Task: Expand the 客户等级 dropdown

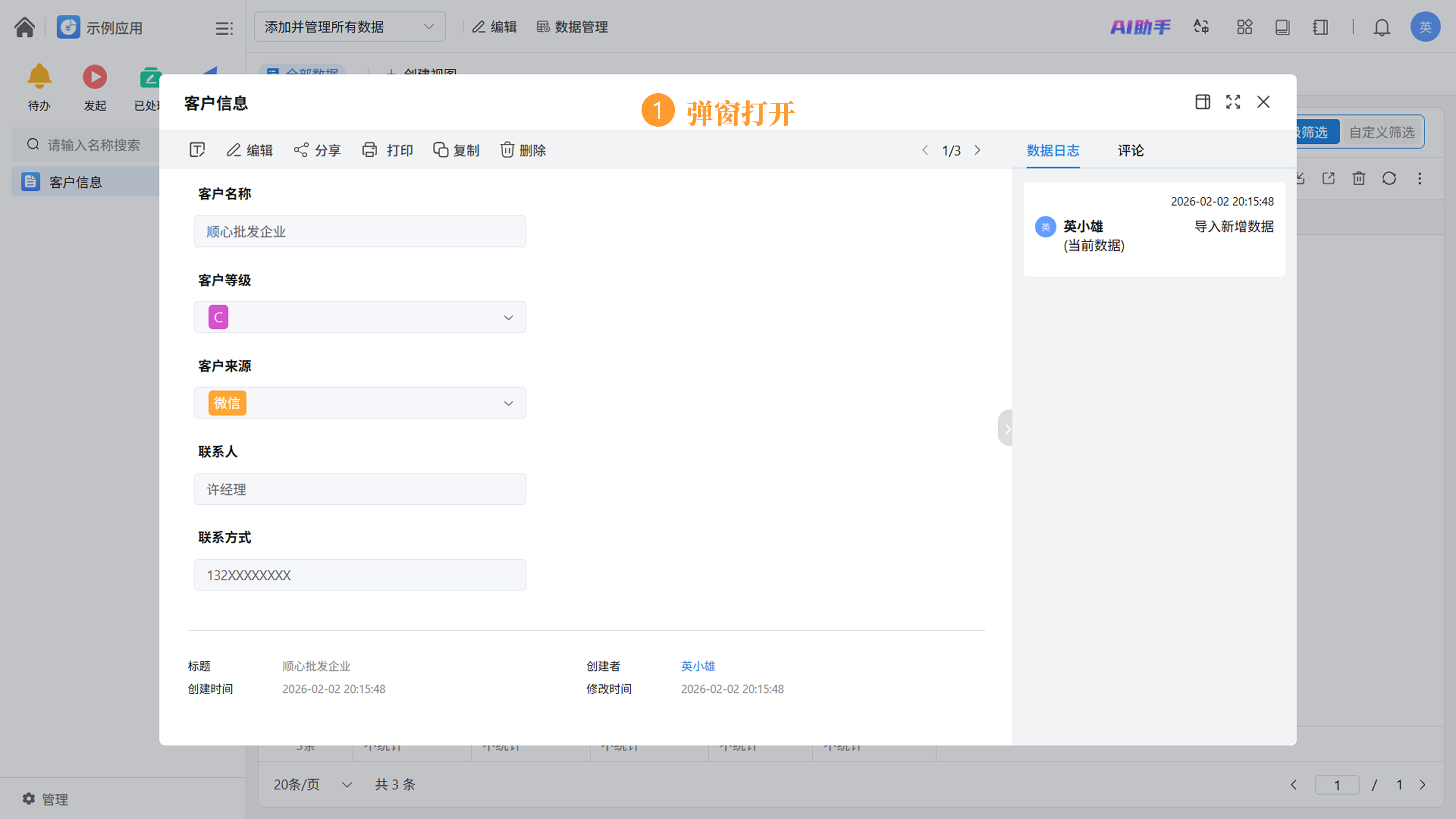Action: [508, 318]
